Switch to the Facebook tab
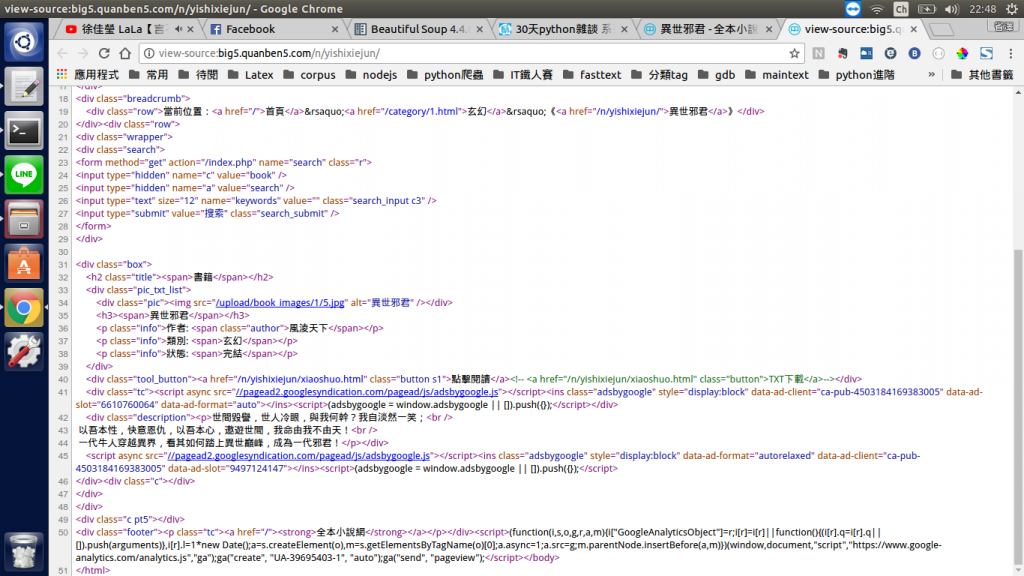 271,29
